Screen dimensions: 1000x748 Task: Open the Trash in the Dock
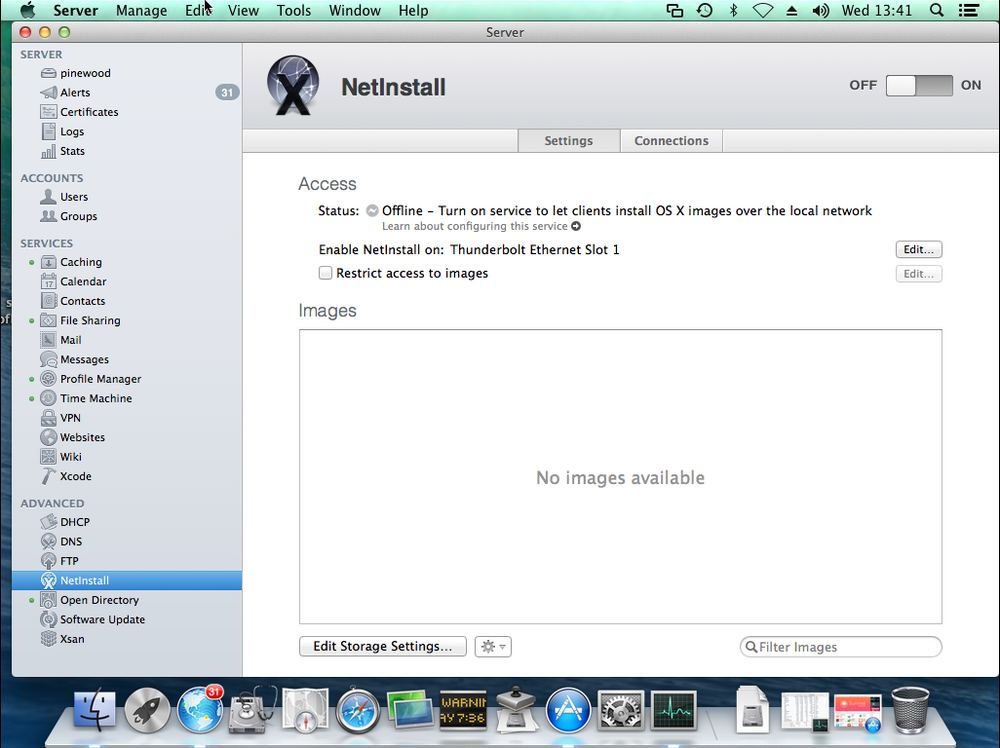pos(910,710)
